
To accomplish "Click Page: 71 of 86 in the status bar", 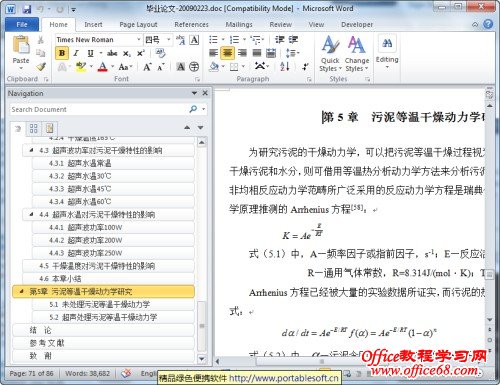I will (31, 374).
